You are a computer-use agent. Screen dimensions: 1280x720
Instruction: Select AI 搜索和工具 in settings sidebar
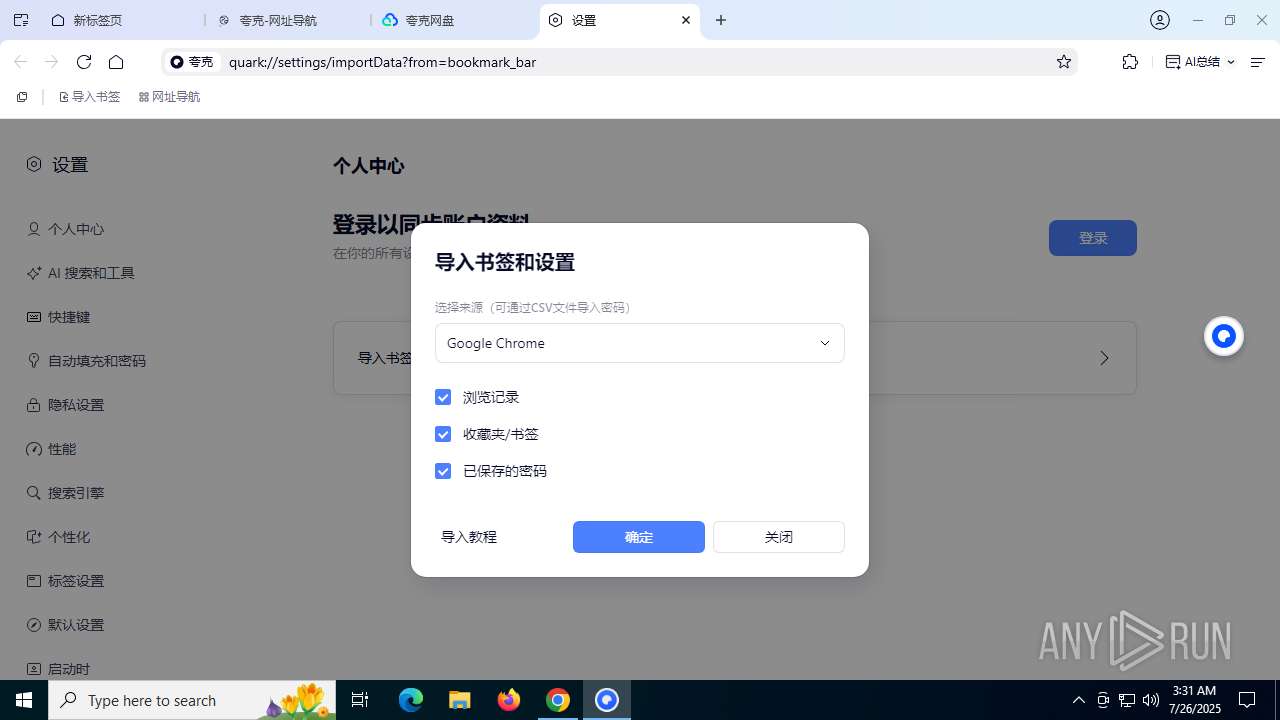tap(80, 273)
